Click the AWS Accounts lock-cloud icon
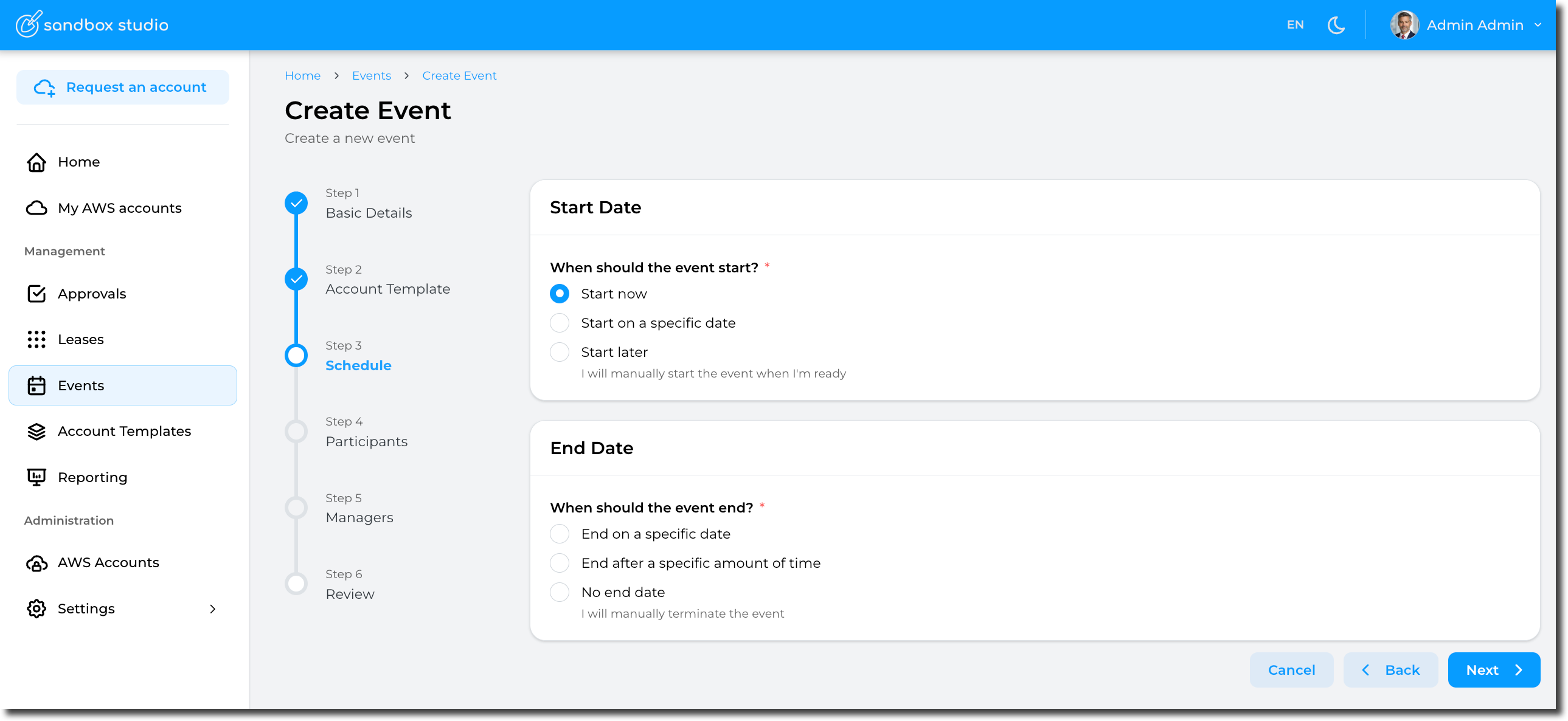 pos(36,564)
